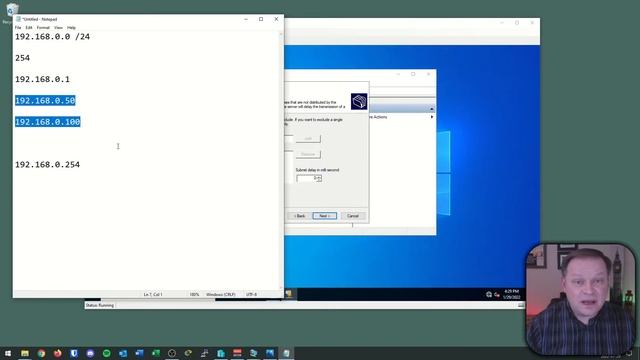Launch Google Chrome from the taskbar
This screenshot has height=360, width=640.
[41, 353]
